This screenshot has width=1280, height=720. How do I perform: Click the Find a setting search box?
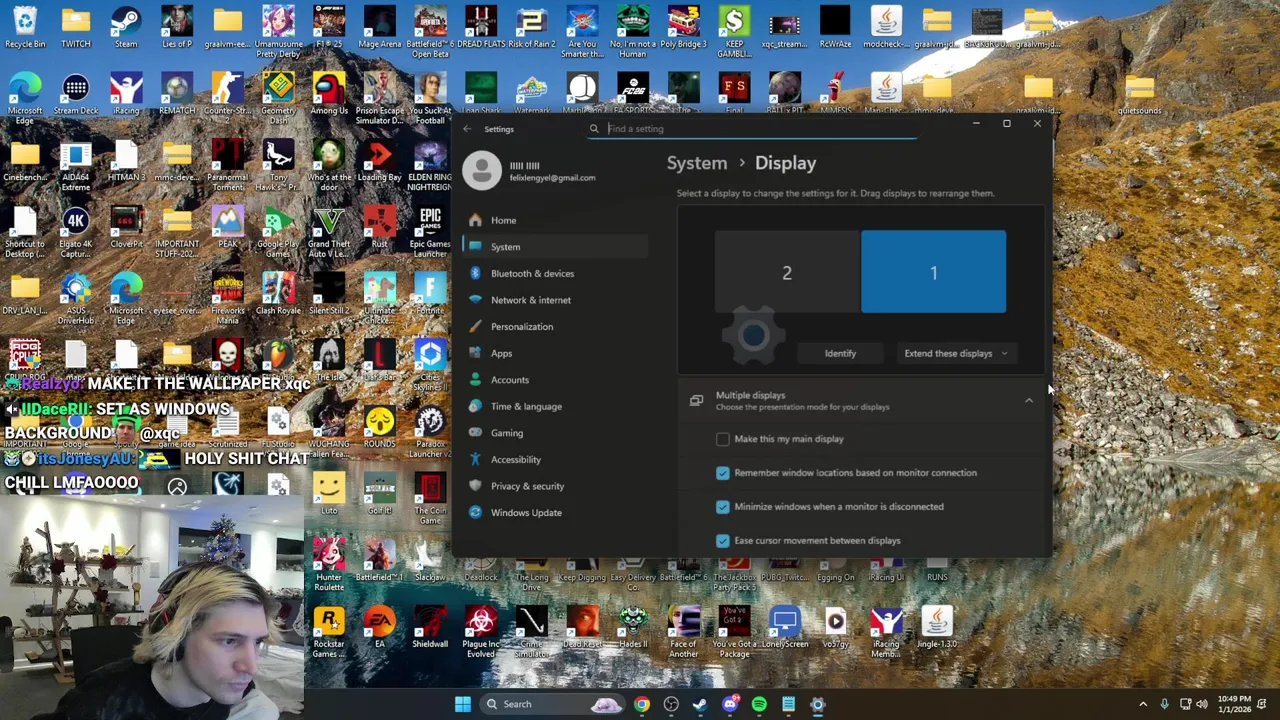tap(752, 129)
